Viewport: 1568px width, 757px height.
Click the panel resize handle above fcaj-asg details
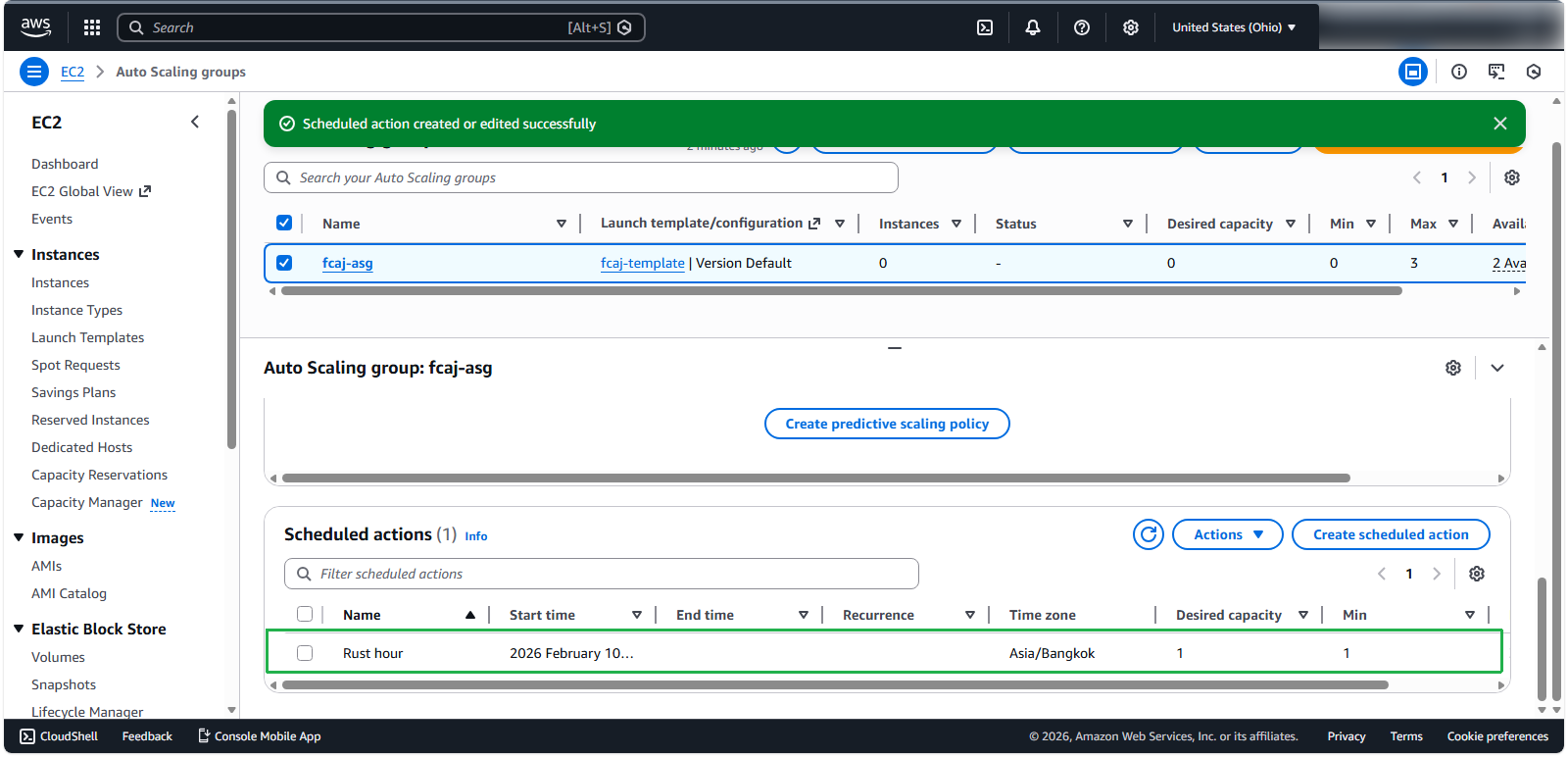[x=895, y=348]
